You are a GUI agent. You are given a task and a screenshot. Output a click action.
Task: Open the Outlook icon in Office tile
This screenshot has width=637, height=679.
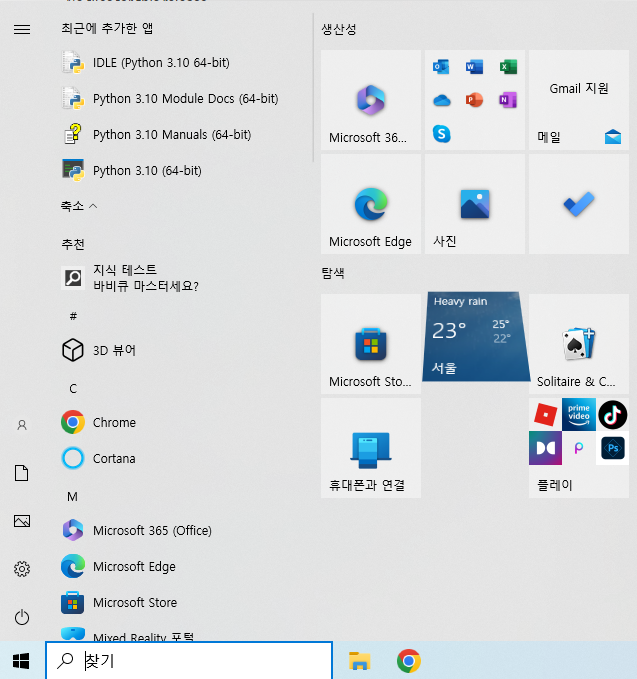point(441,67)
